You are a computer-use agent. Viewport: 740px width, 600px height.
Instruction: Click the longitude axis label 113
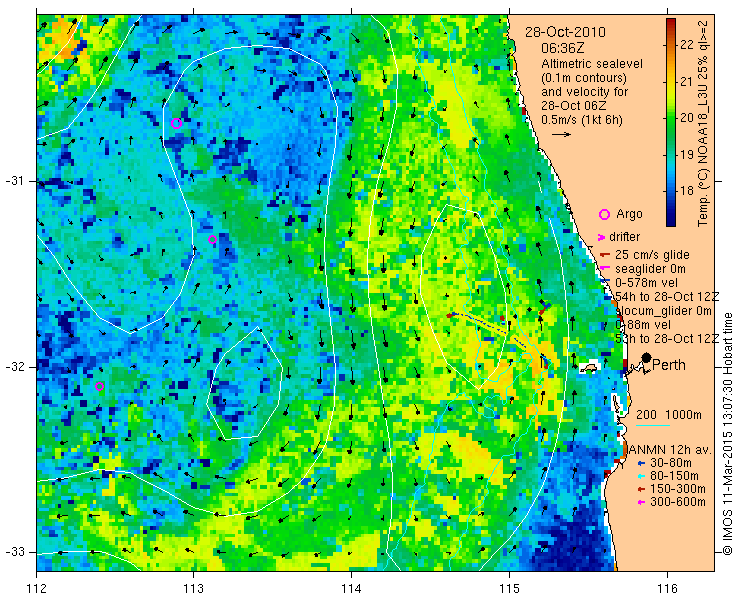pos(193,589)
